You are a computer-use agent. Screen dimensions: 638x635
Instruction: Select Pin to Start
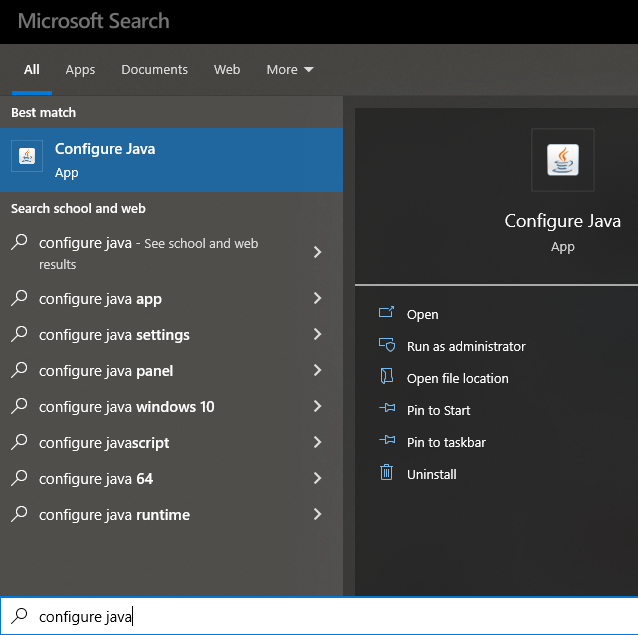438,410
